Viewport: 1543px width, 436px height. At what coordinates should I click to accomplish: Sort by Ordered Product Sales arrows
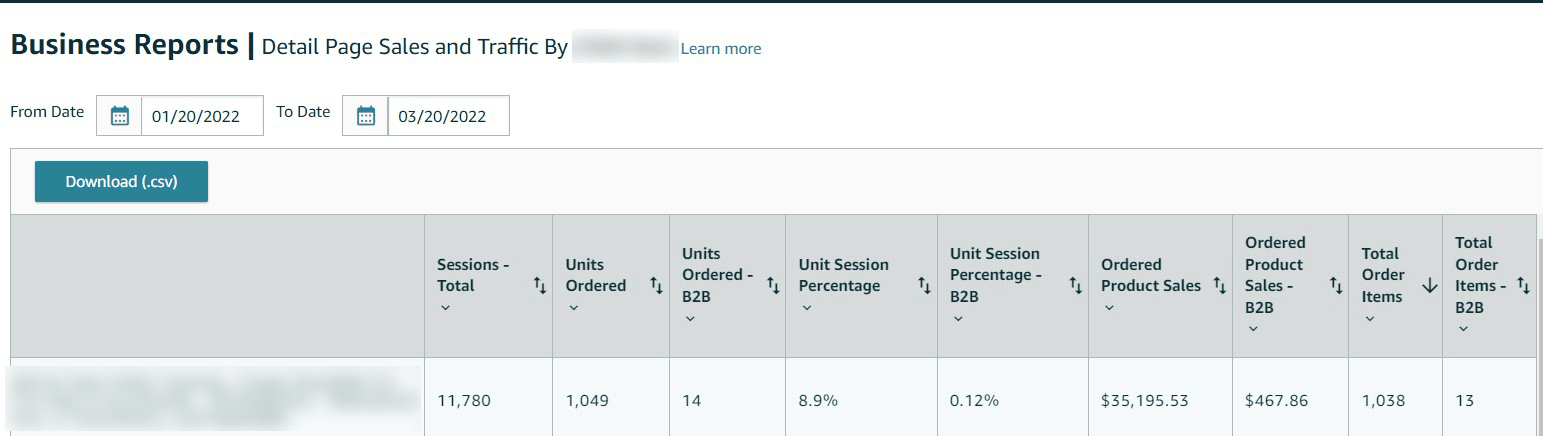pyautogui.click(x=1220, y=286)
